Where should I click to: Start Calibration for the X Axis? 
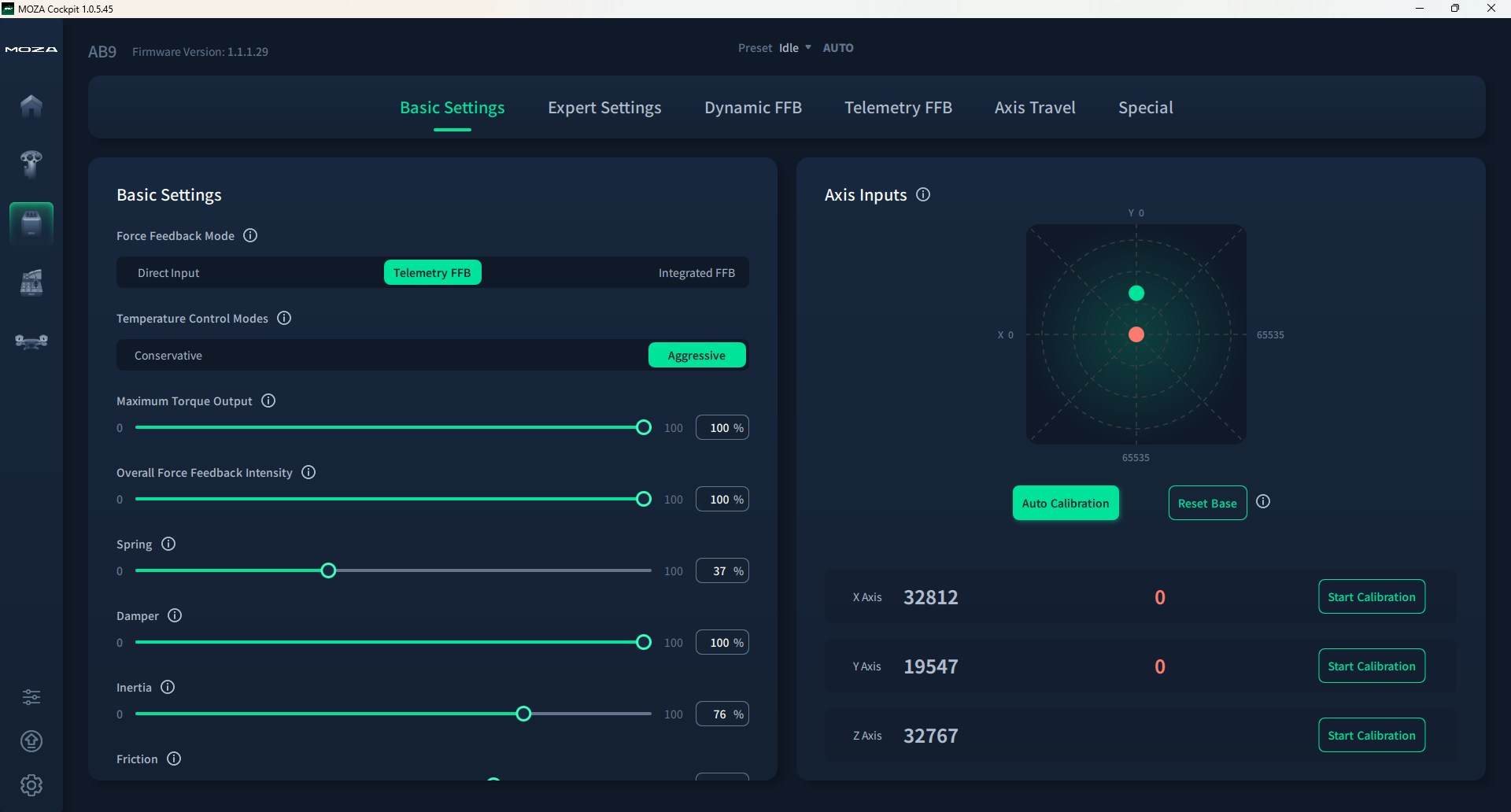tap(1371, 597)
